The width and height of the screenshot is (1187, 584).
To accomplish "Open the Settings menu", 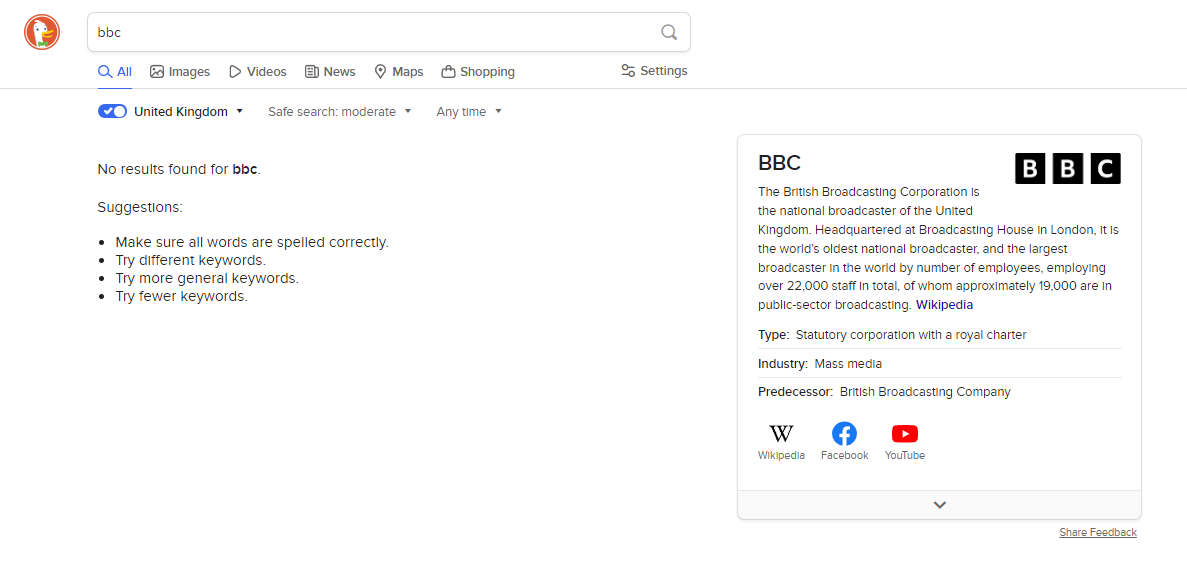I will pyautogui.click(x=654, y=70).
